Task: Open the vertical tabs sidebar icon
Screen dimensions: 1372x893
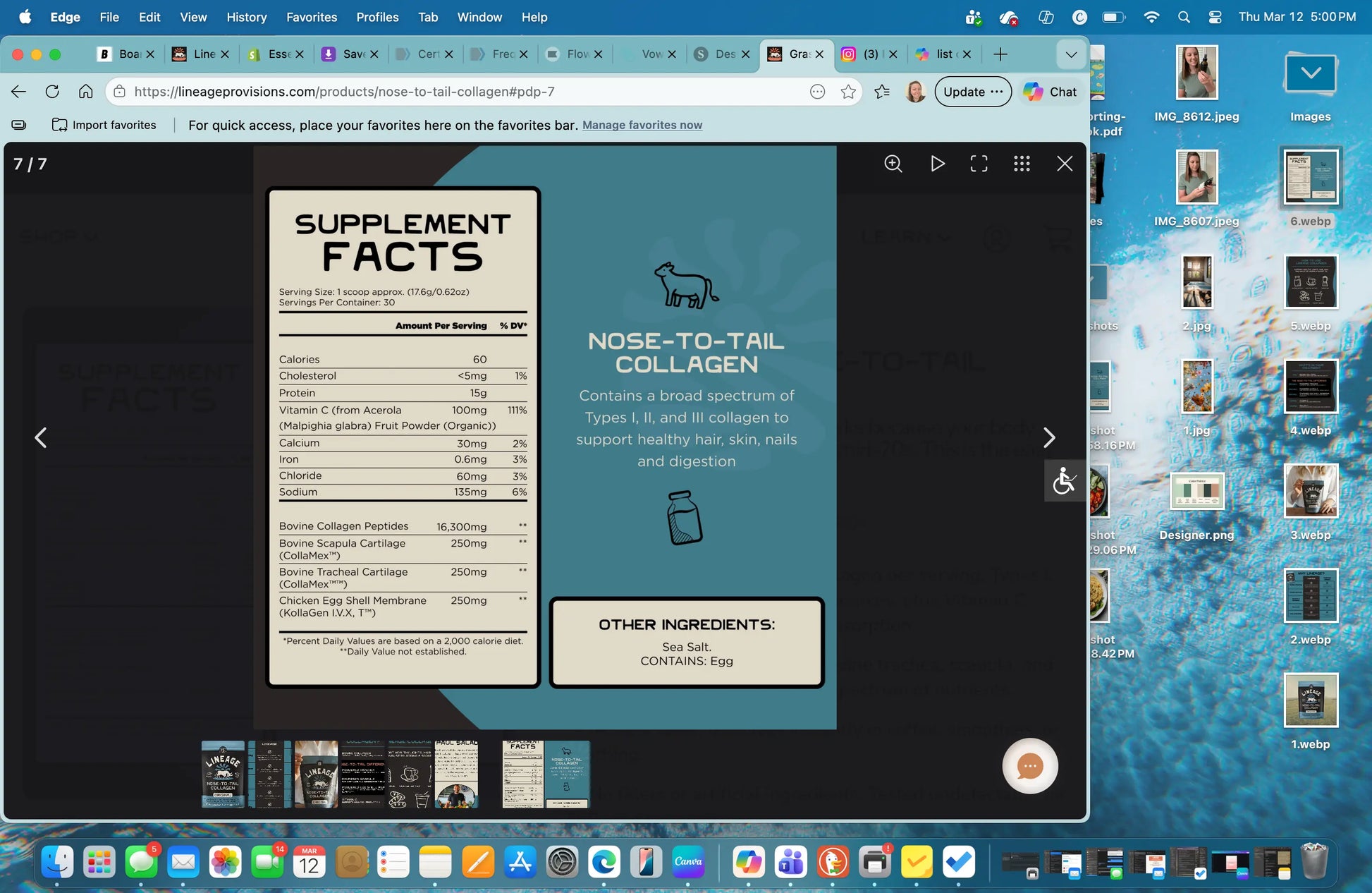Action: click(x=19, y=125)
